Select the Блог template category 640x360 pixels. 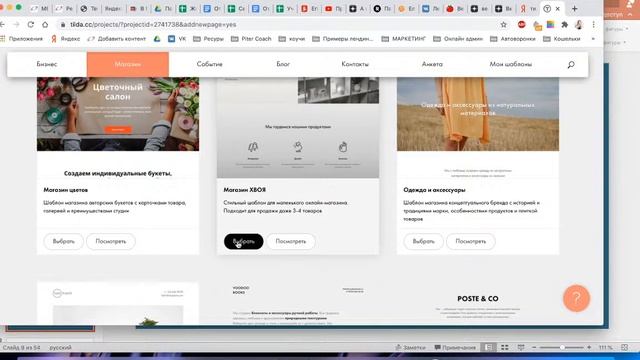pyautogui.click(x=283, y=64)
